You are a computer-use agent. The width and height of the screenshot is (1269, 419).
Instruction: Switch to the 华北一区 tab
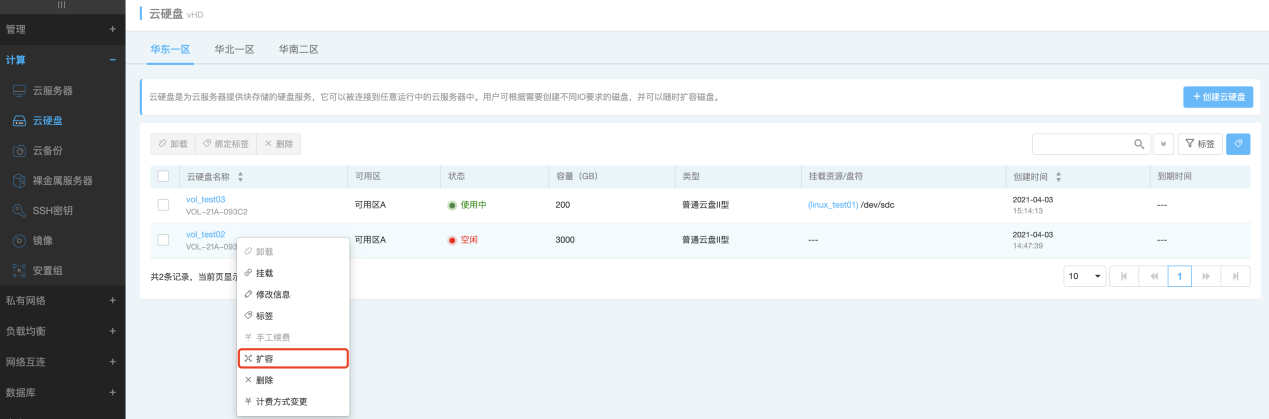pyautogui.click(x=235, y=49)
